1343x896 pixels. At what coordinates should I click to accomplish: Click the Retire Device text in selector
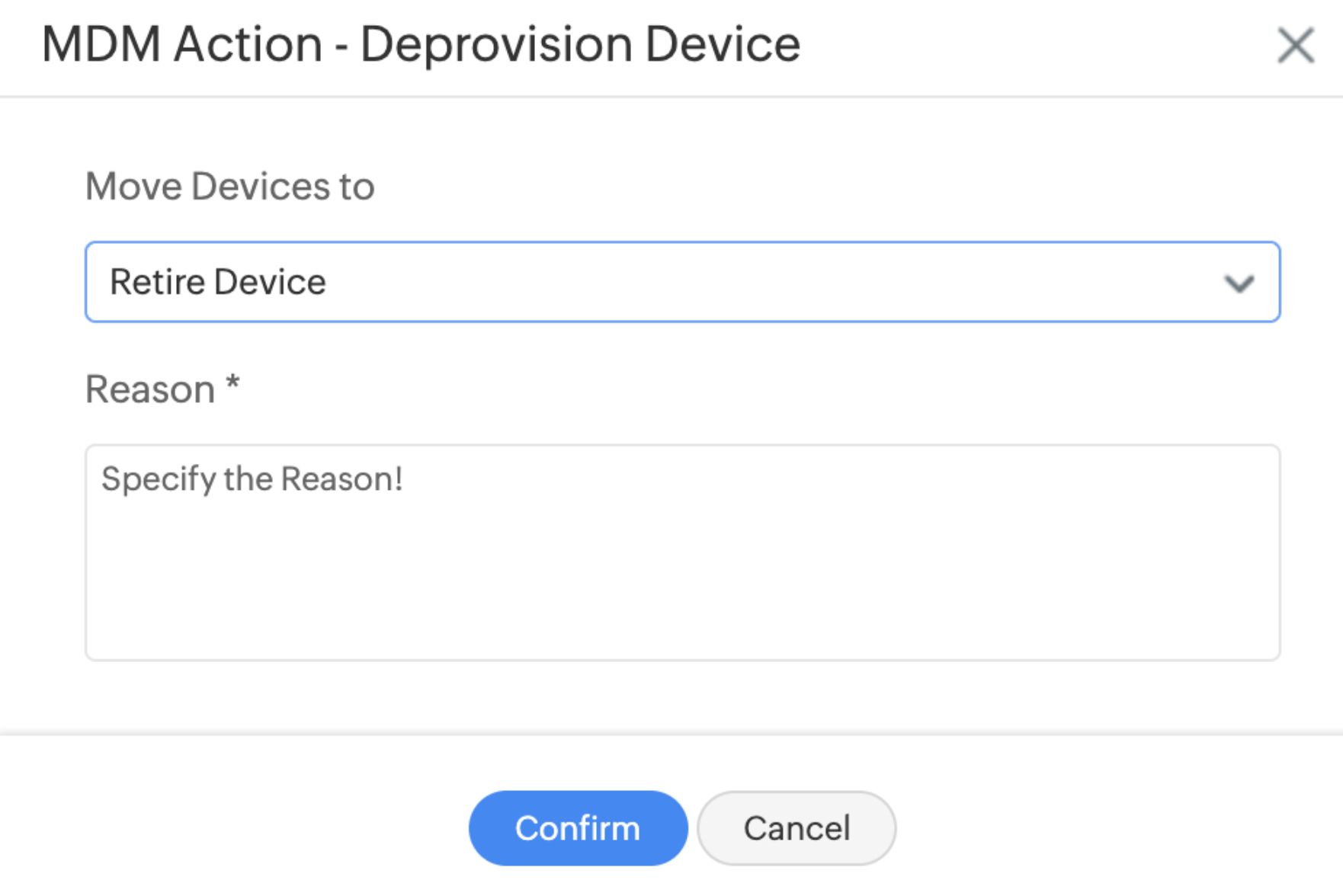(x=218, y=283)
